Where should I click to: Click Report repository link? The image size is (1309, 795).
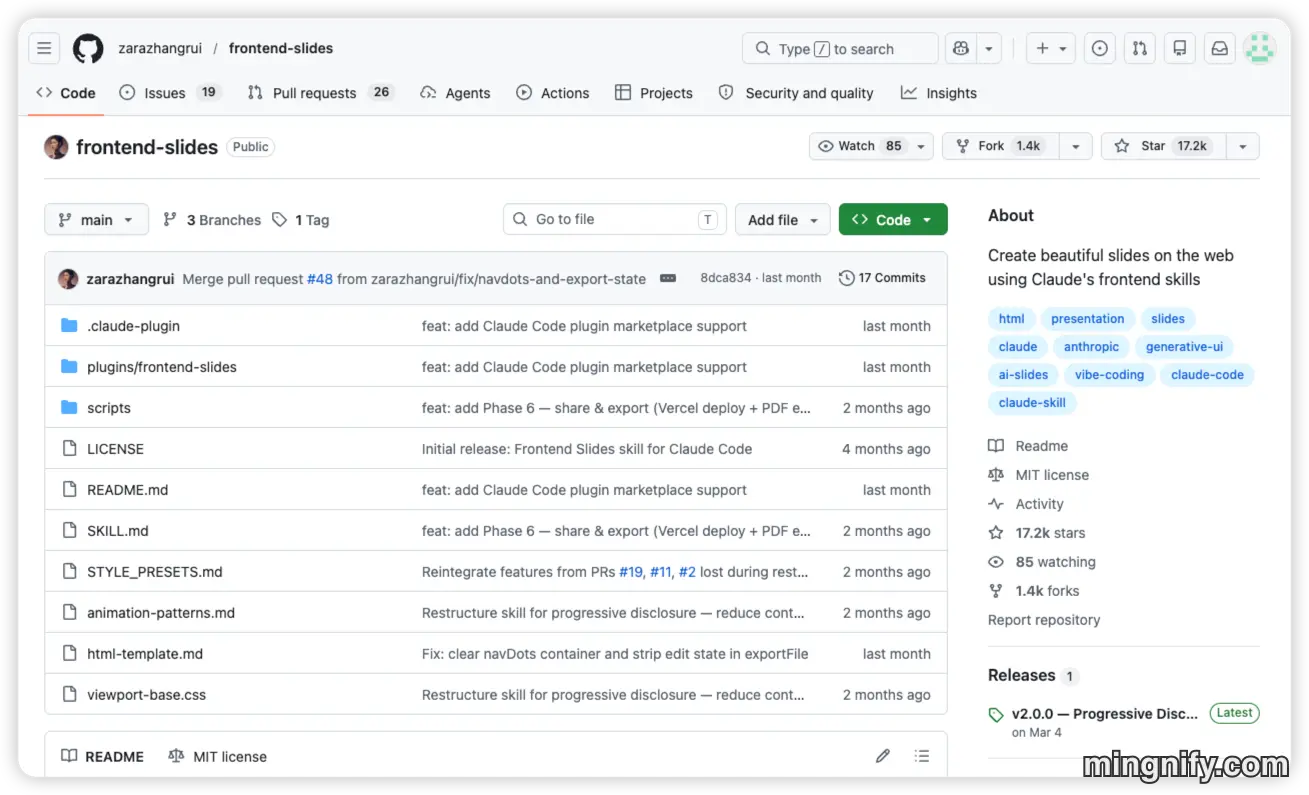pyautogui.click(x=1044, y=620)
